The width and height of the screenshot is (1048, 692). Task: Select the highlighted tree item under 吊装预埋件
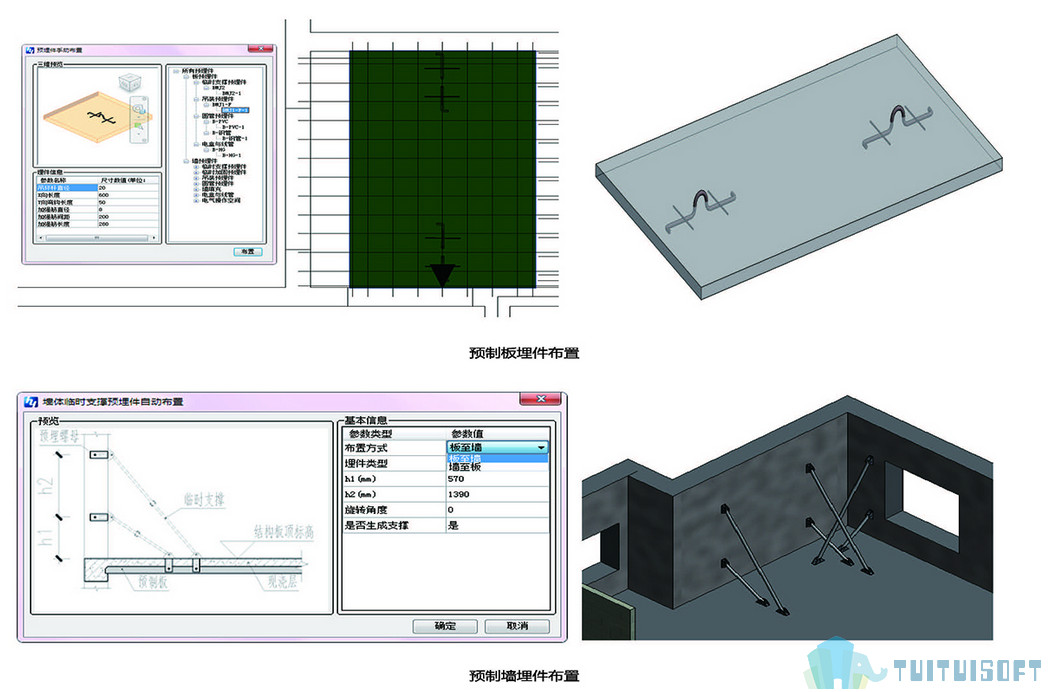pos(235,110)
